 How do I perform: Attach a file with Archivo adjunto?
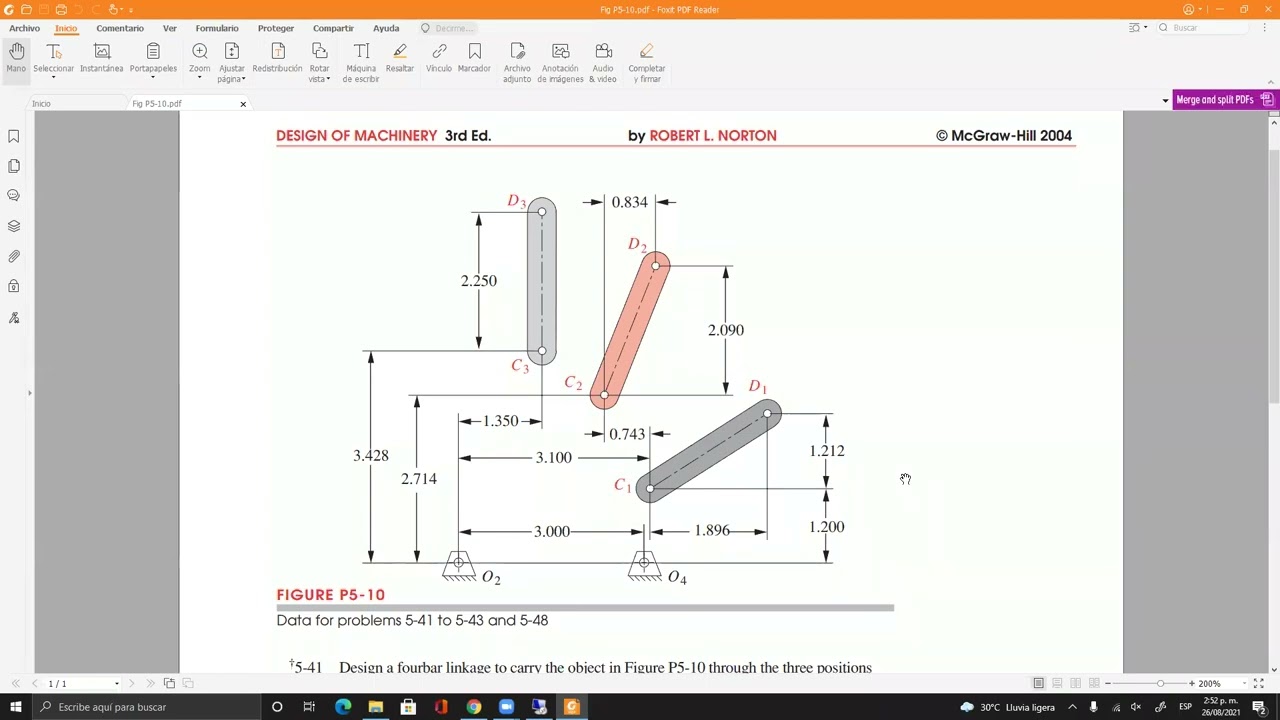click(517, 62)
